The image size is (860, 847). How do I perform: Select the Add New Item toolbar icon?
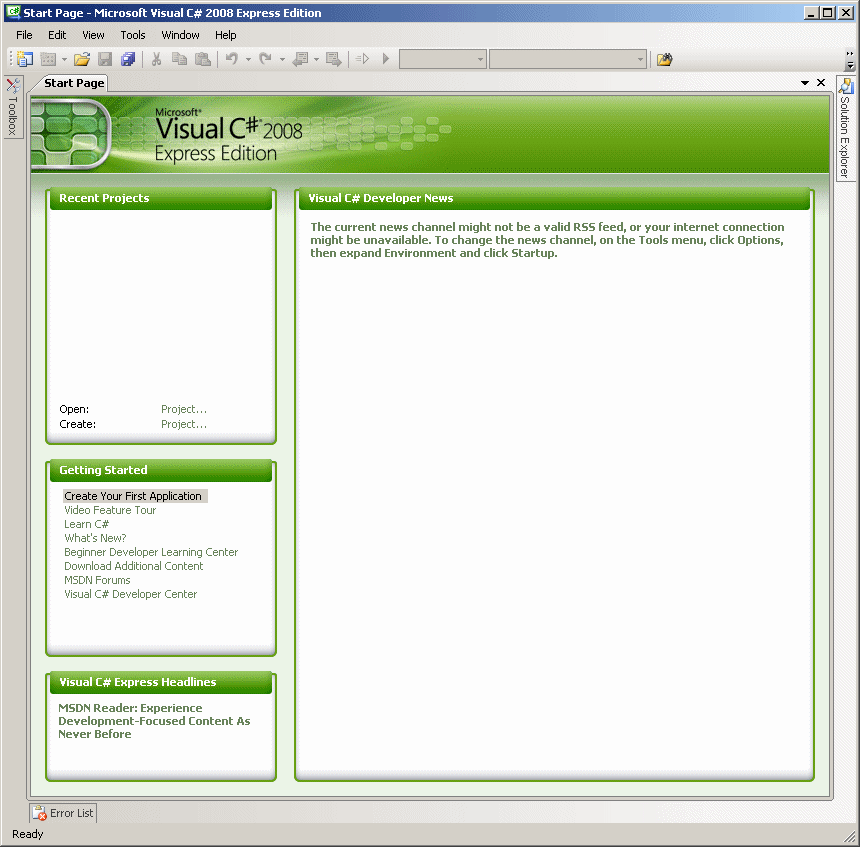pos(50,58)
